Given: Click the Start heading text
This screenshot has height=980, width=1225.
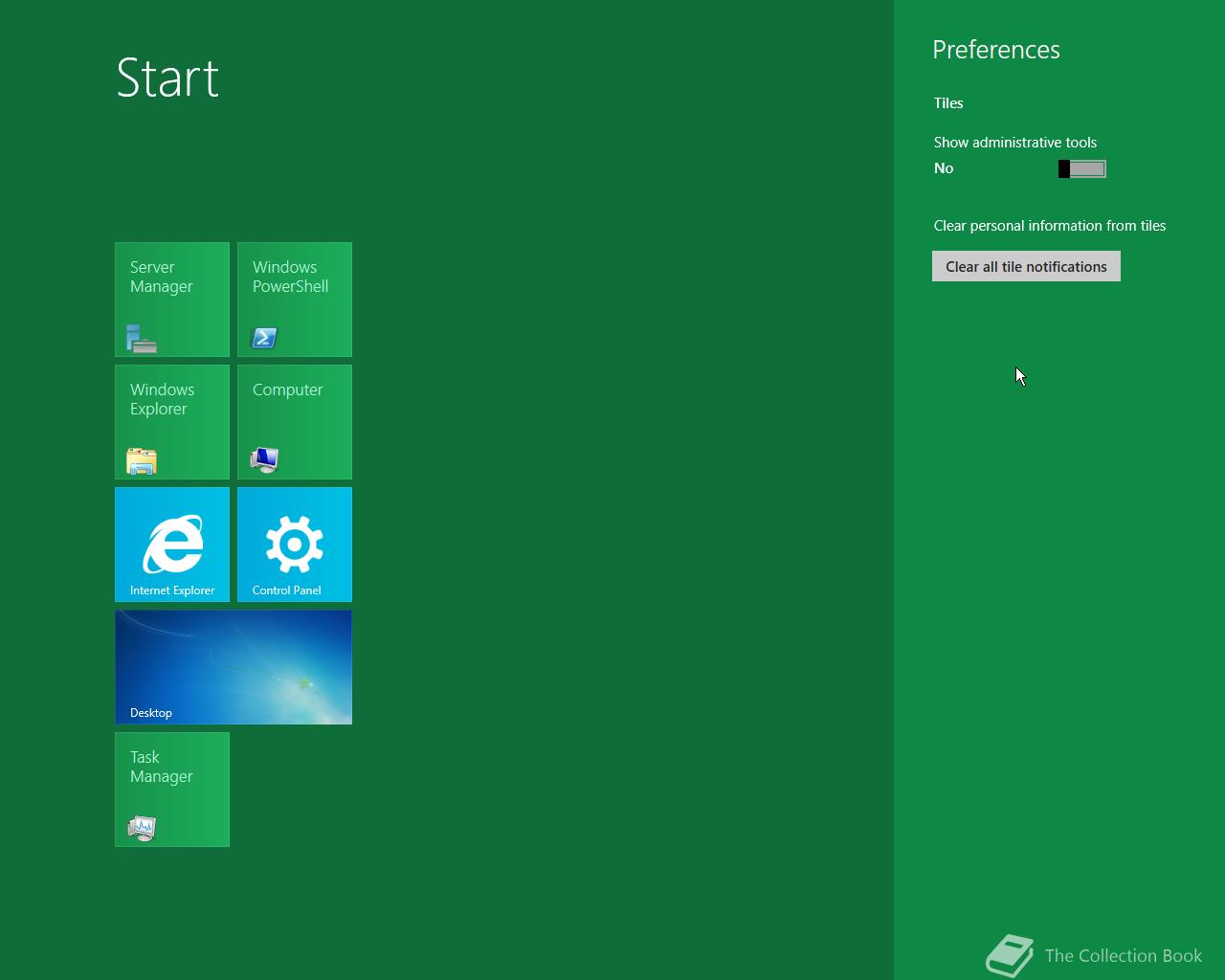Looking at the screenshot, I should (x=167, y=78).
